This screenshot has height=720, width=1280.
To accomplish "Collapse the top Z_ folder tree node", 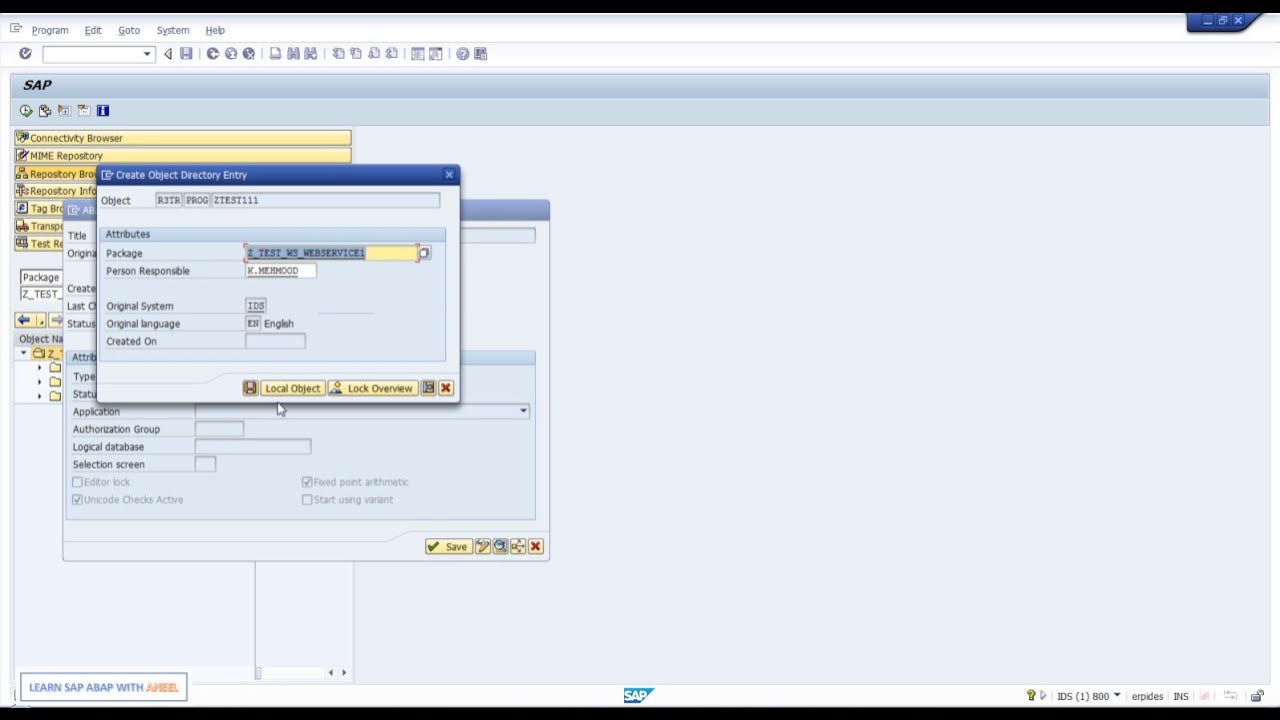I will point(24,353).
